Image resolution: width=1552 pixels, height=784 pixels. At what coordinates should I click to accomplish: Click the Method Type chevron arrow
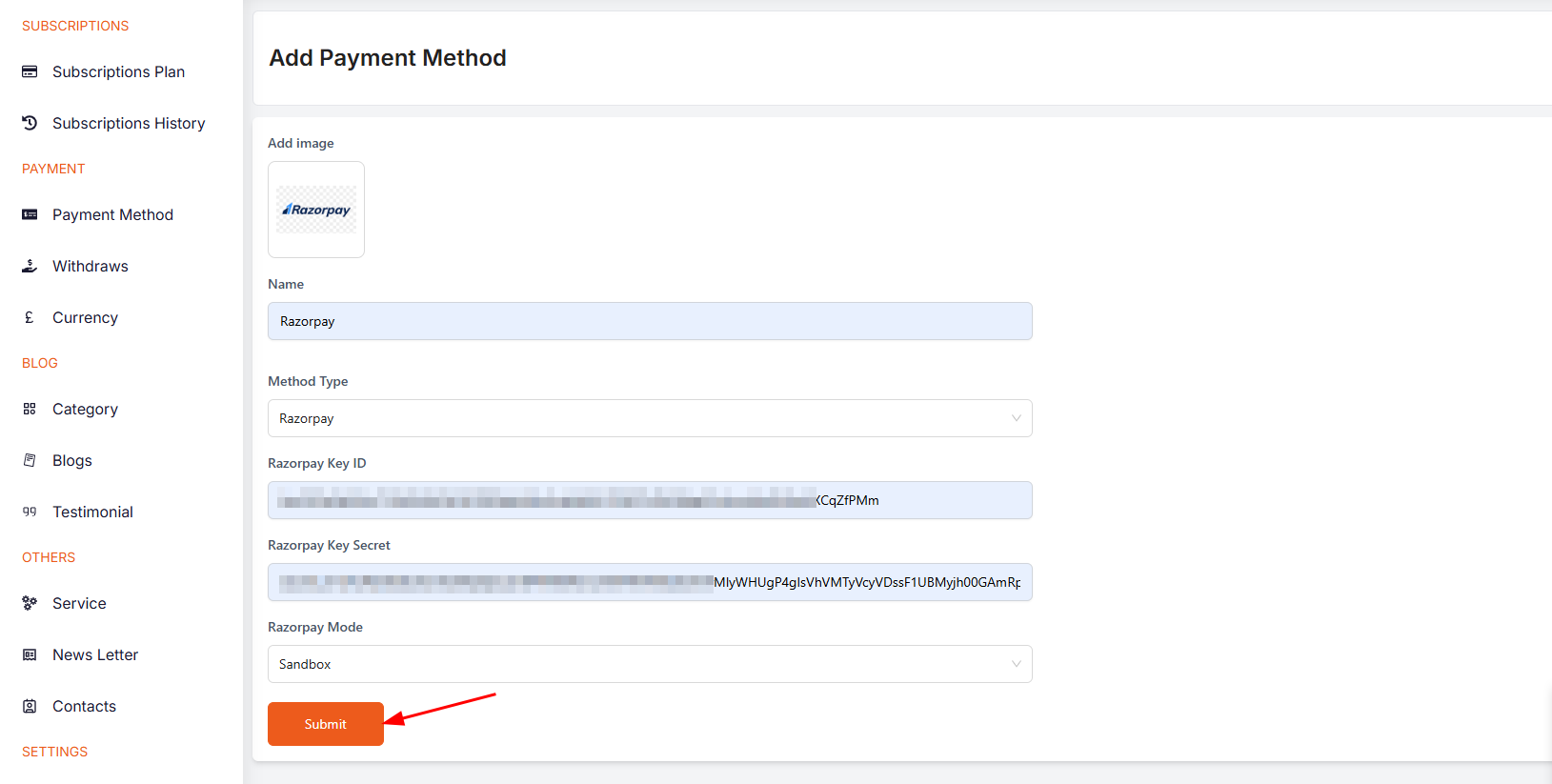click(1016, 418)
